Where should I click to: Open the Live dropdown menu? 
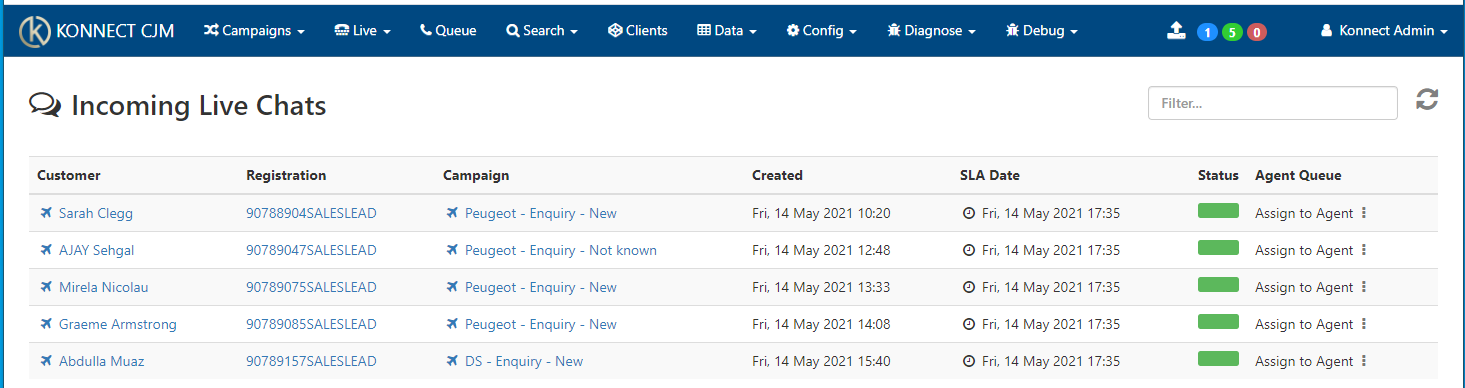click(362, 30)
